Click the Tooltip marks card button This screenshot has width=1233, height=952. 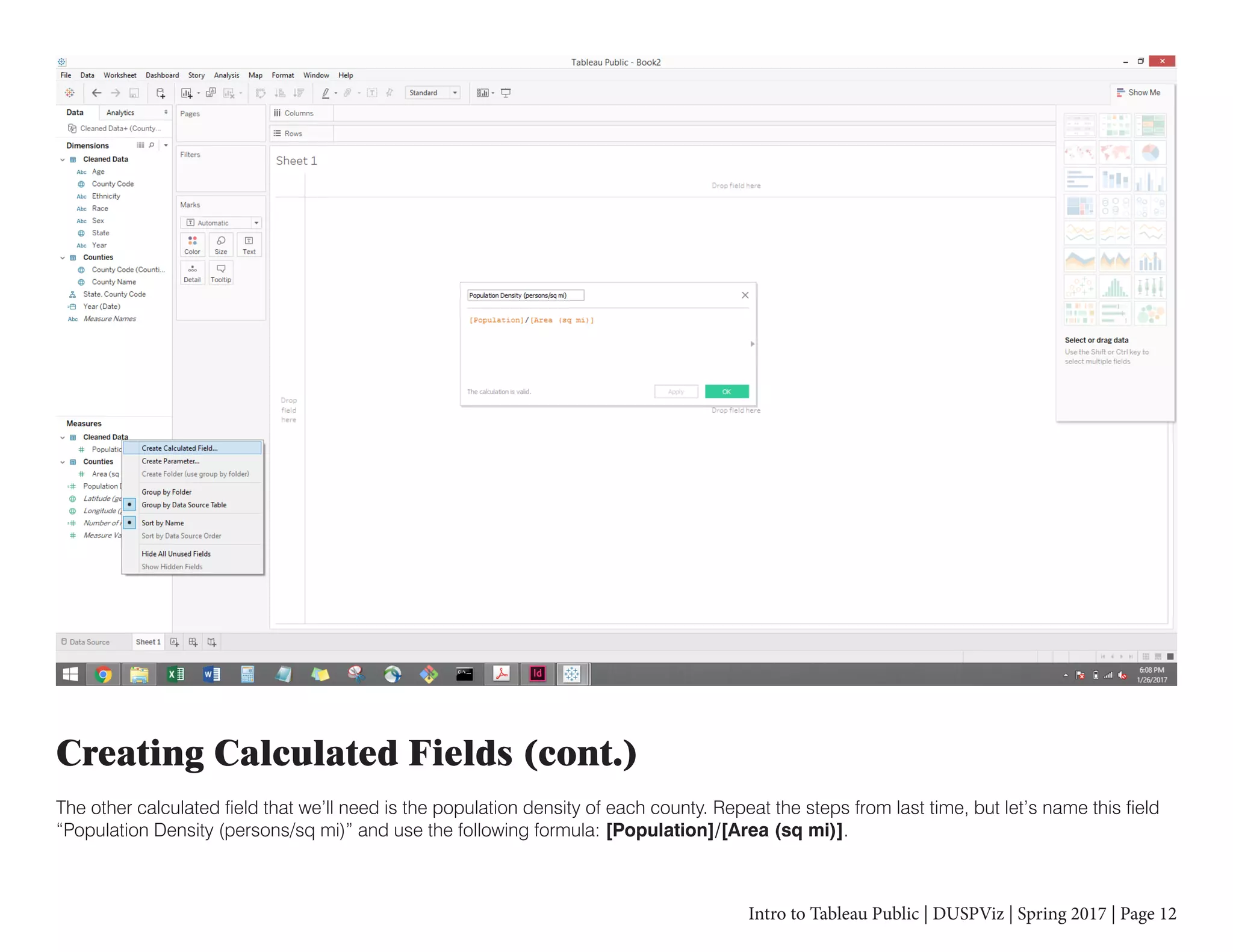221,273
